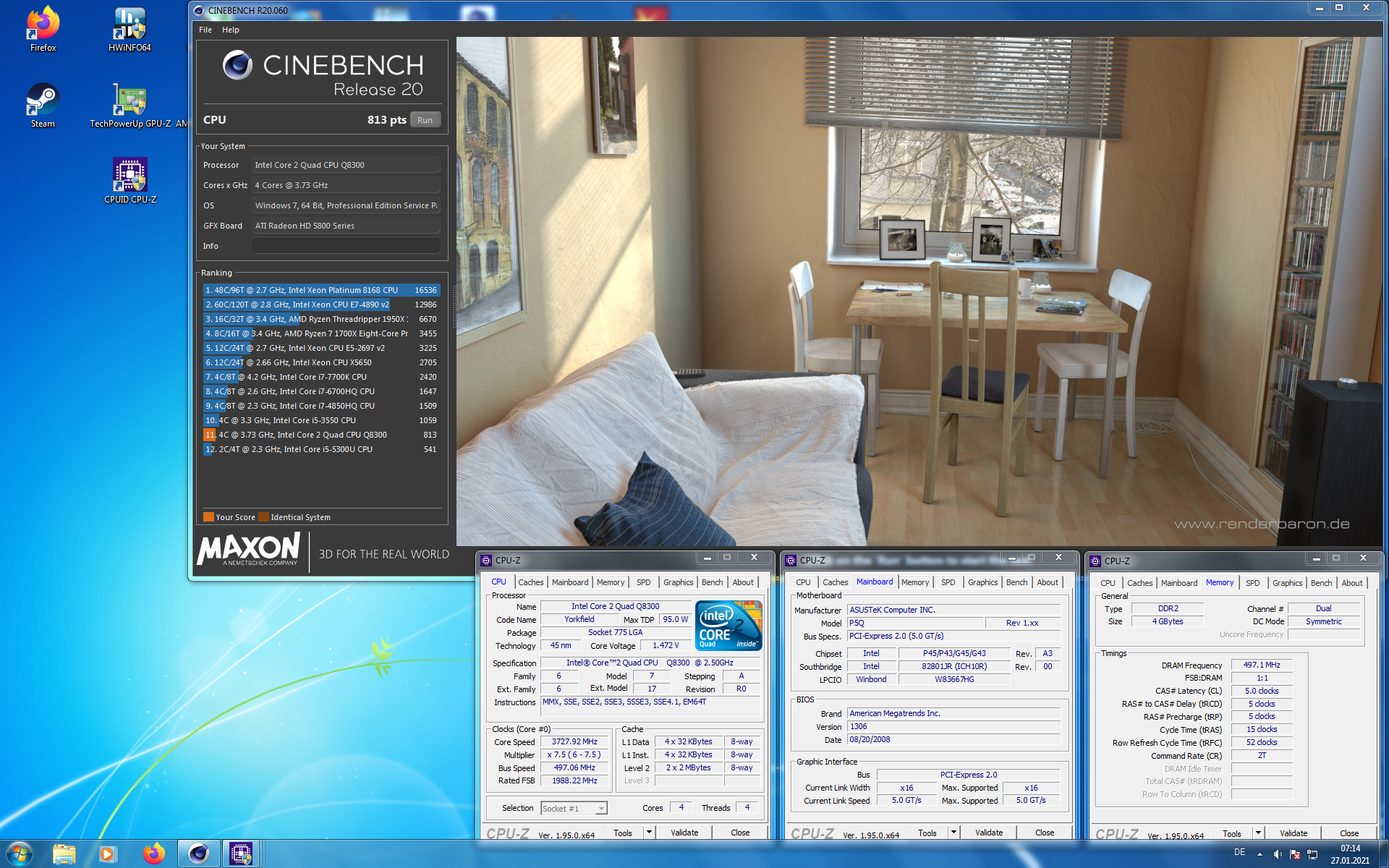This screenshot has width=1389, height=868.
Task: Launch HWiNFO64 from the desktop
Action: point(129,29)
